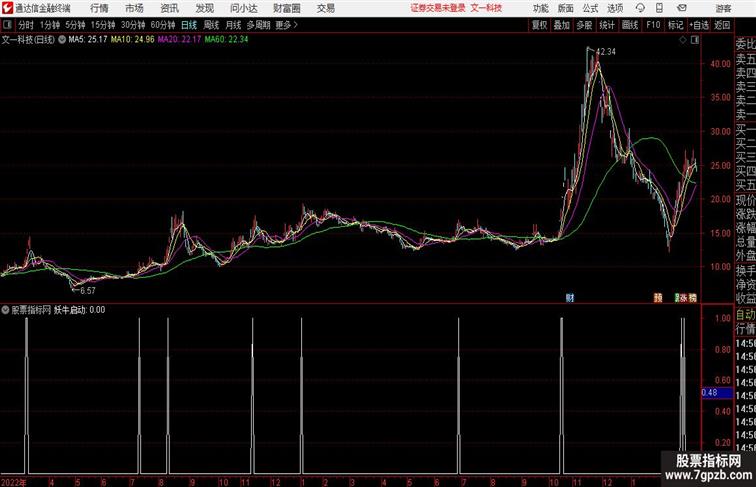This screenshot has height=487, width=756.
Task: Click the 叠加 overlay toolbar button
Action: [x=562, y=25]
